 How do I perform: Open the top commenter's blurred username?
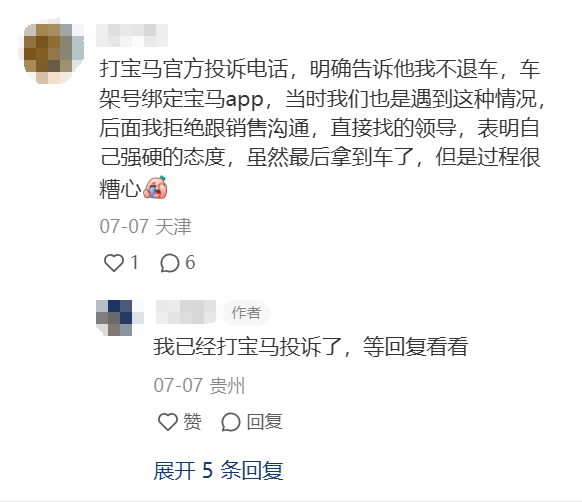click(132, 35)
